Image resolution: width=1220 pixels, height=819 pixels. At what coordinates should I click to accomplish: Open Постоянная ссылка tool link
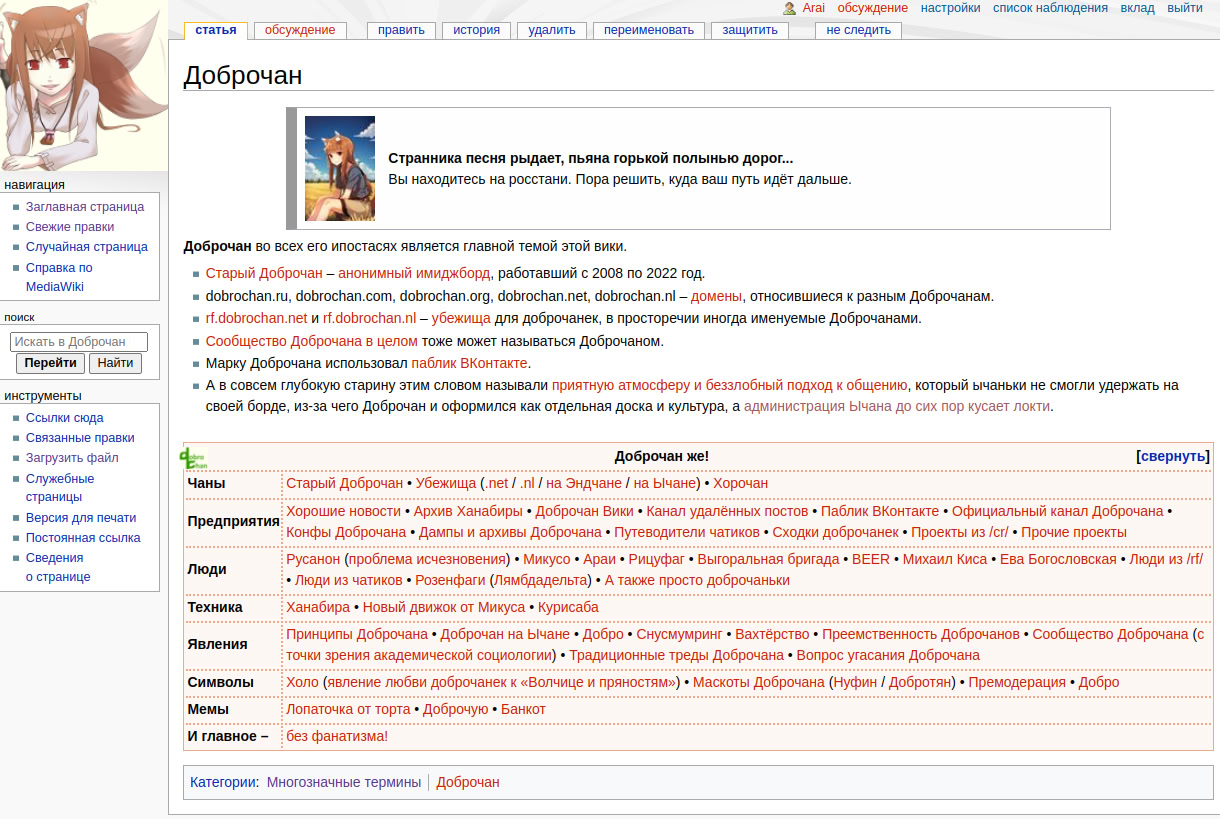pyautogui.click(x=83, y=538)
